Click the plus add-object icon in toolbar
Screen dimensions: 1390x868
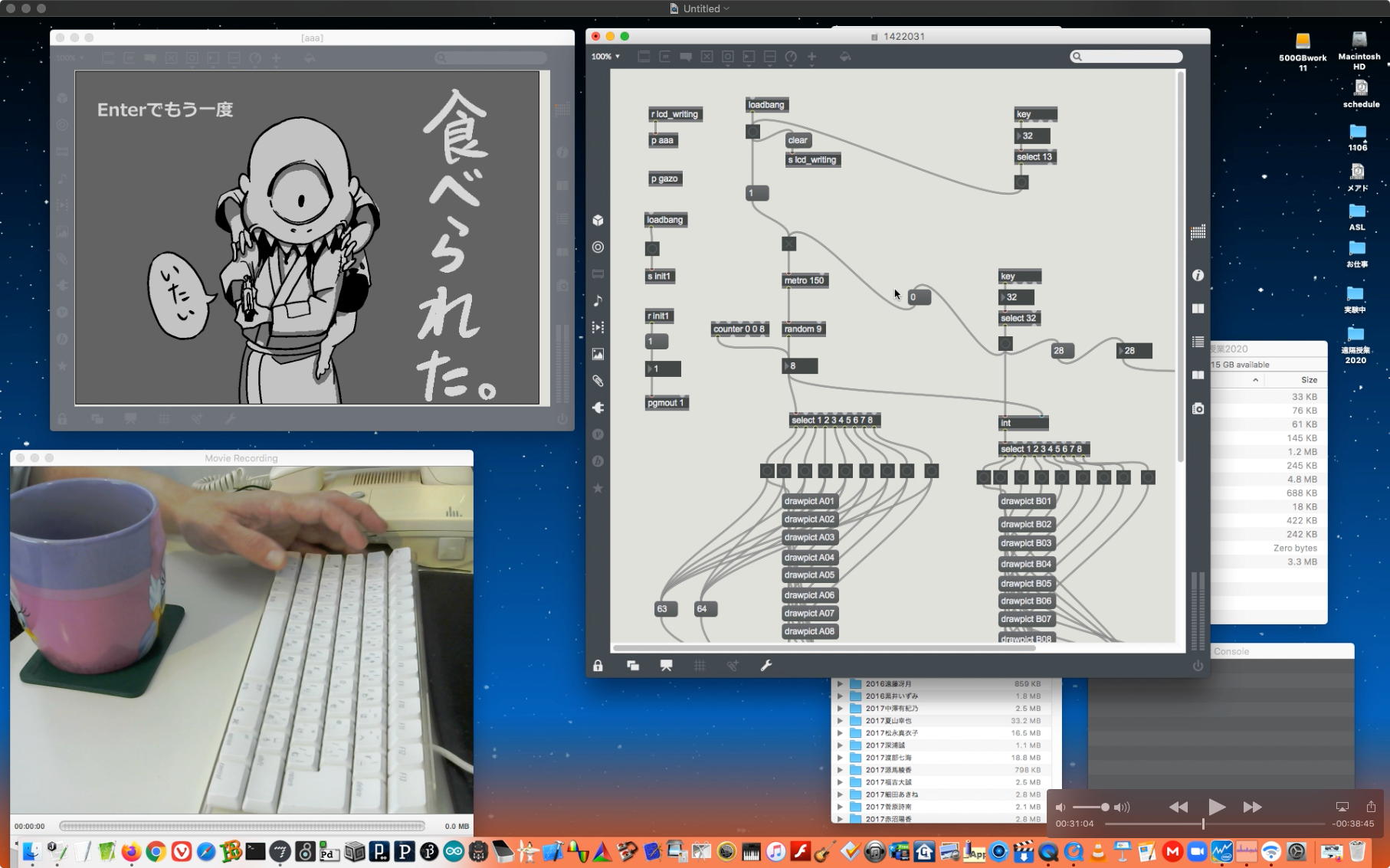point(811,57)
